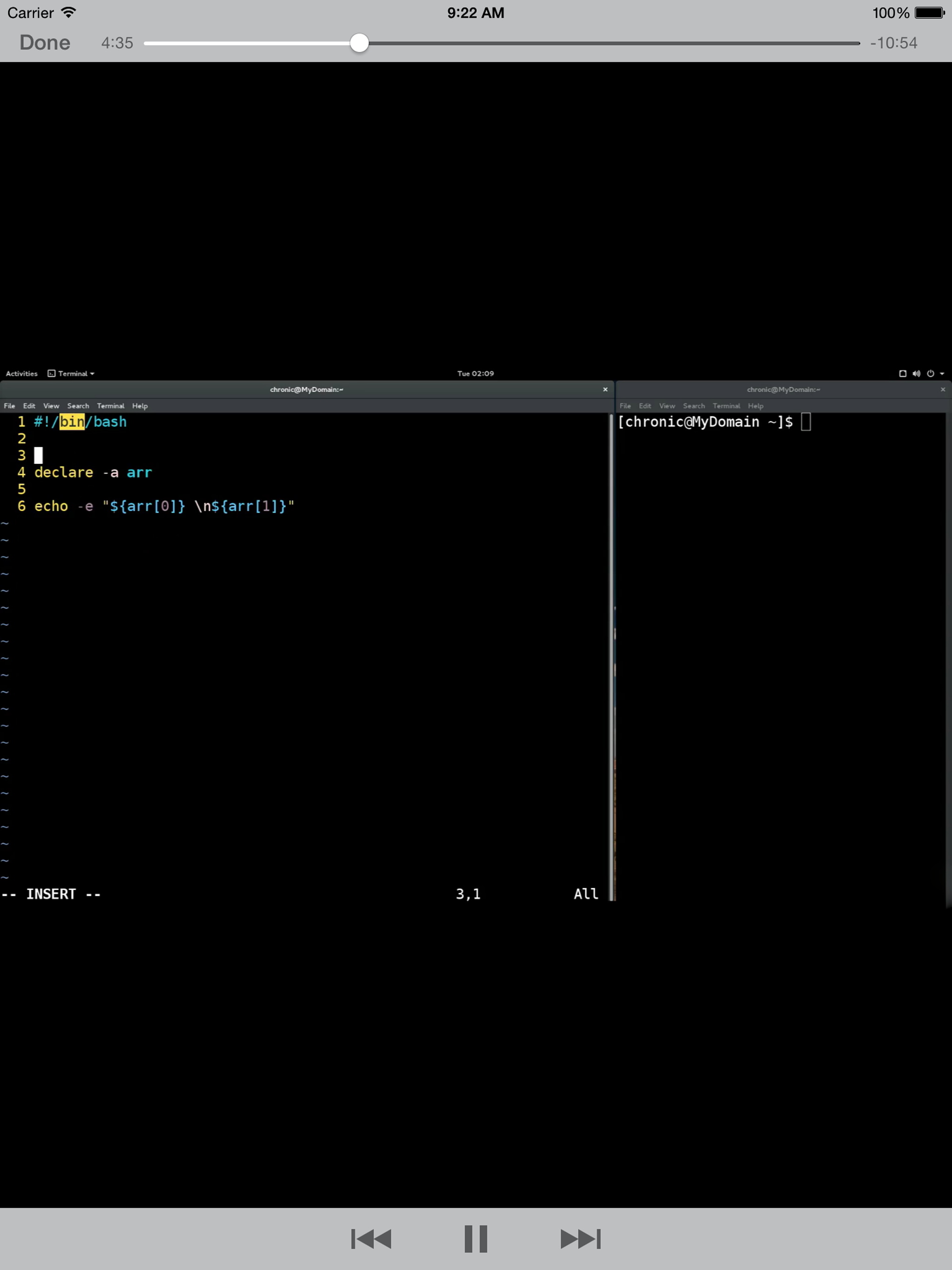Close the left terminal window
The height and width of the screenshot is (1270, 952).
click(605, 389)
